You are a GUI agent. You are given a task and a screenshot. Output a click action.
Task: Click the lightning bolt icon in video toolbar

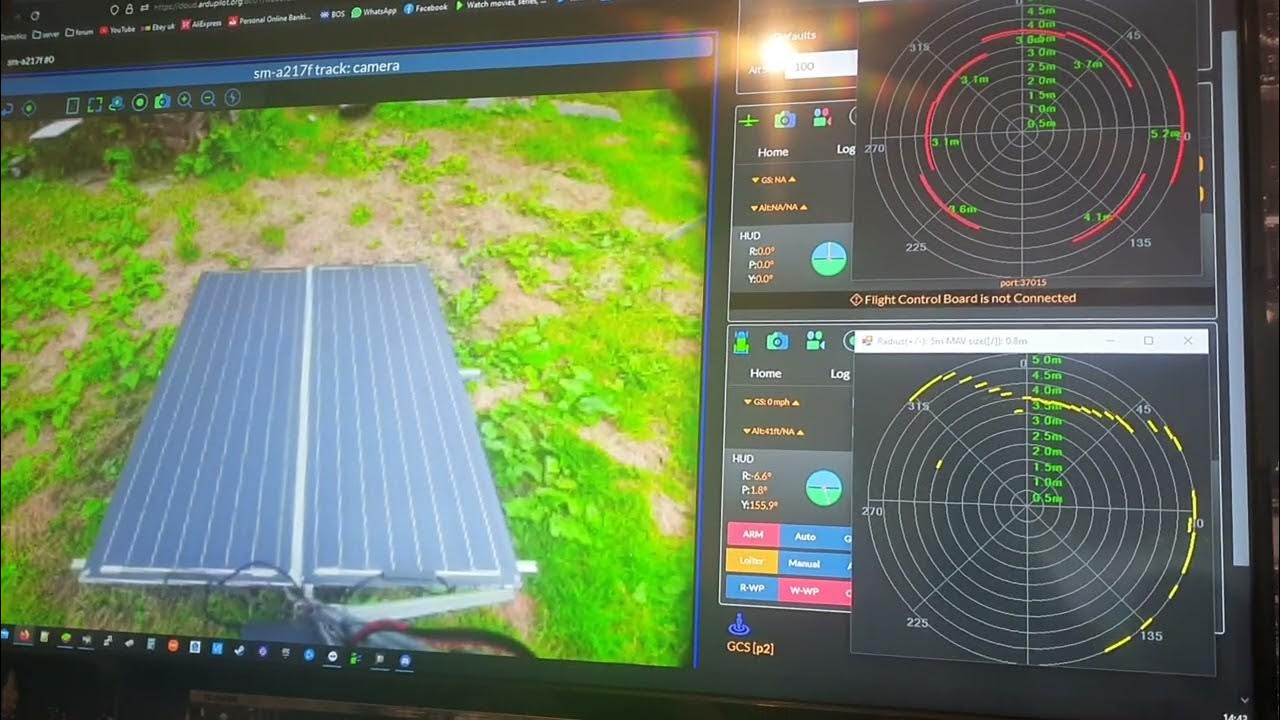232,98
